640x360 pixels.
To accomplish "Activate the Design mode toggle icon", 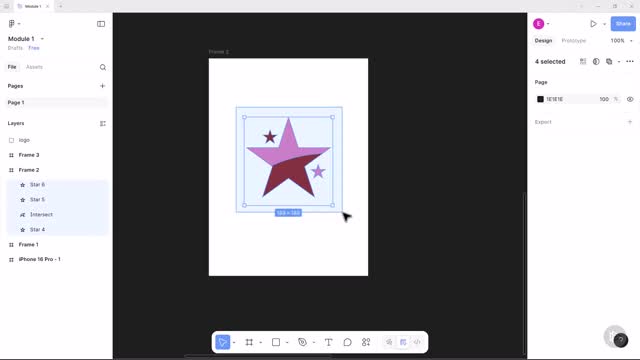I will click(x=403, y=342).
